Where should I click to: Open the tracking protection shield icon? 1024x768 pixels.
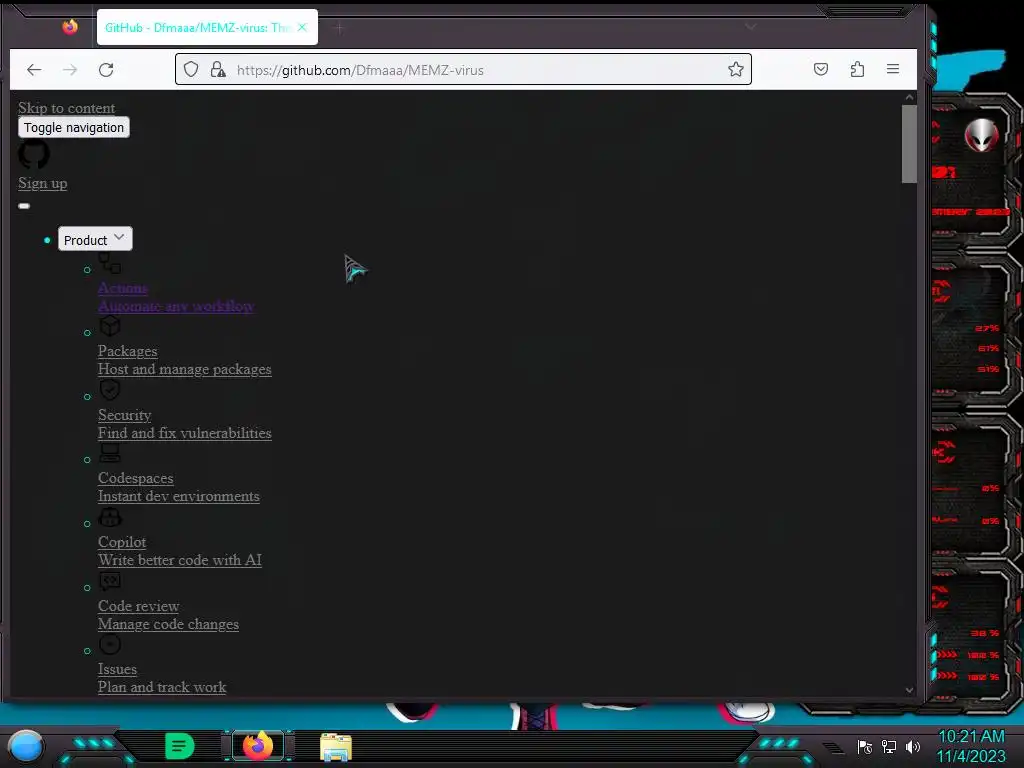[x=191, y=69]
